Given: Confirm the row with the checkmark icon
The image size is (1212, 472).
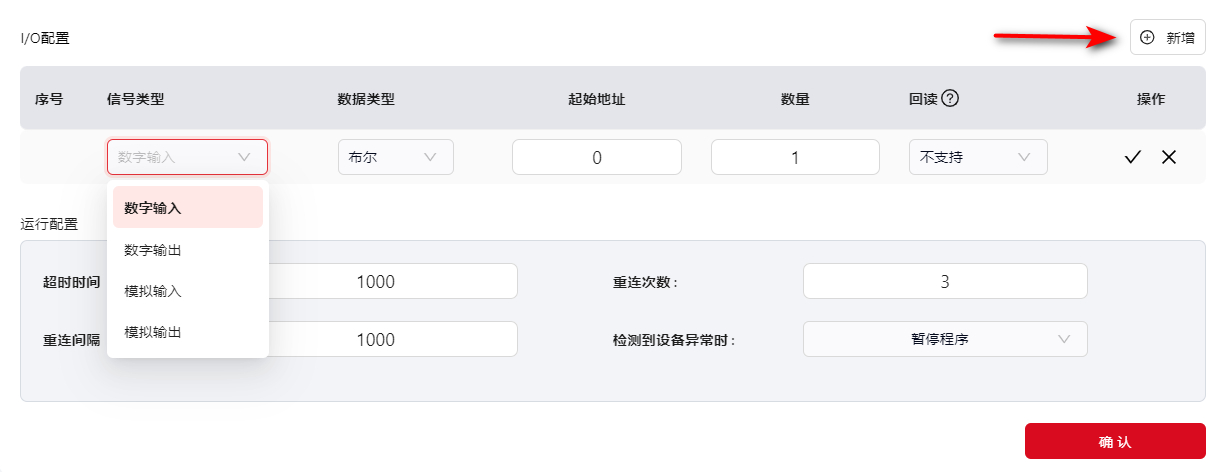Looking at the screenshot, I should 1133,157.
